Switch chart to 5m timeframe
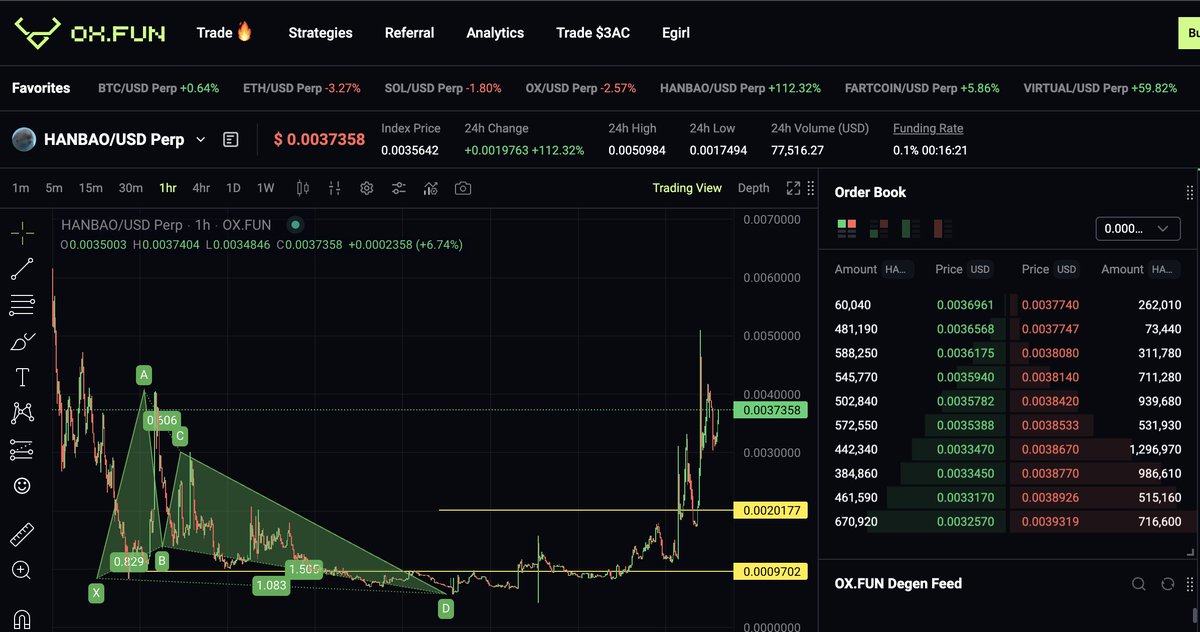This screenshot has width=1200, height=632. (54, 188)
